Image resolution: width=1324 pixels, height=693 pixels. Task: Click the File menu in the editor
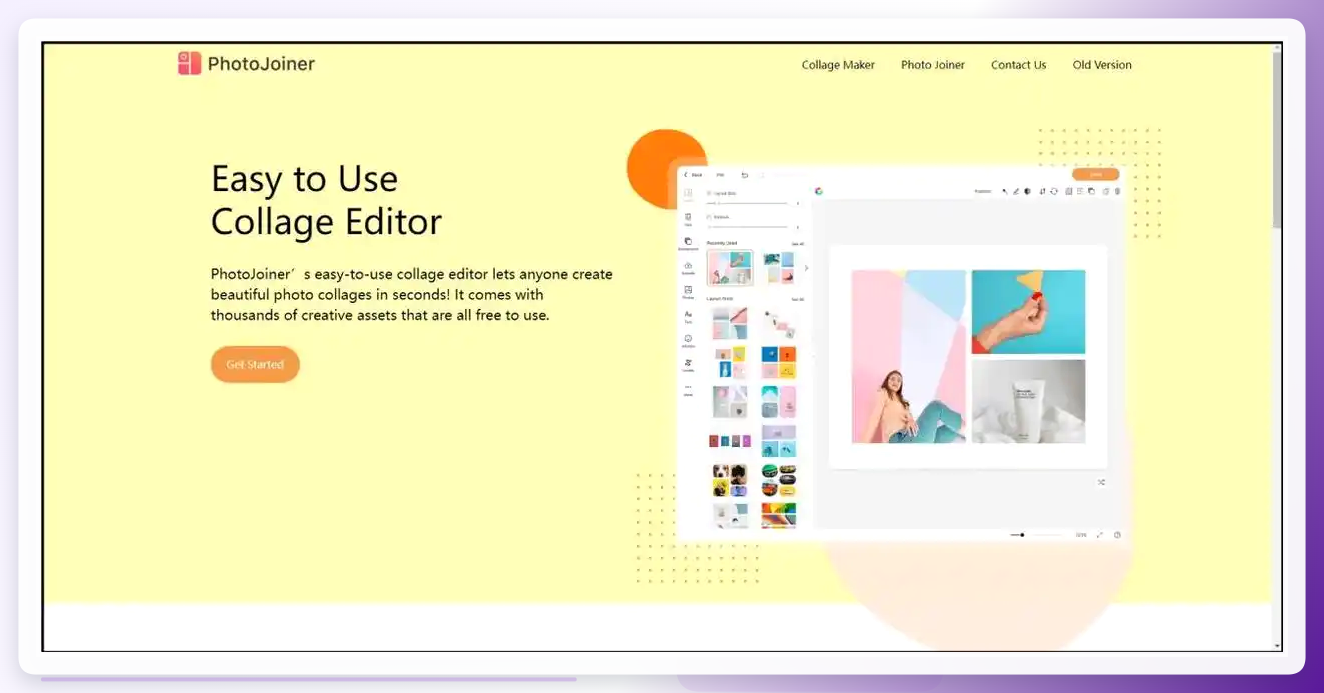click(x=720, y=175)
